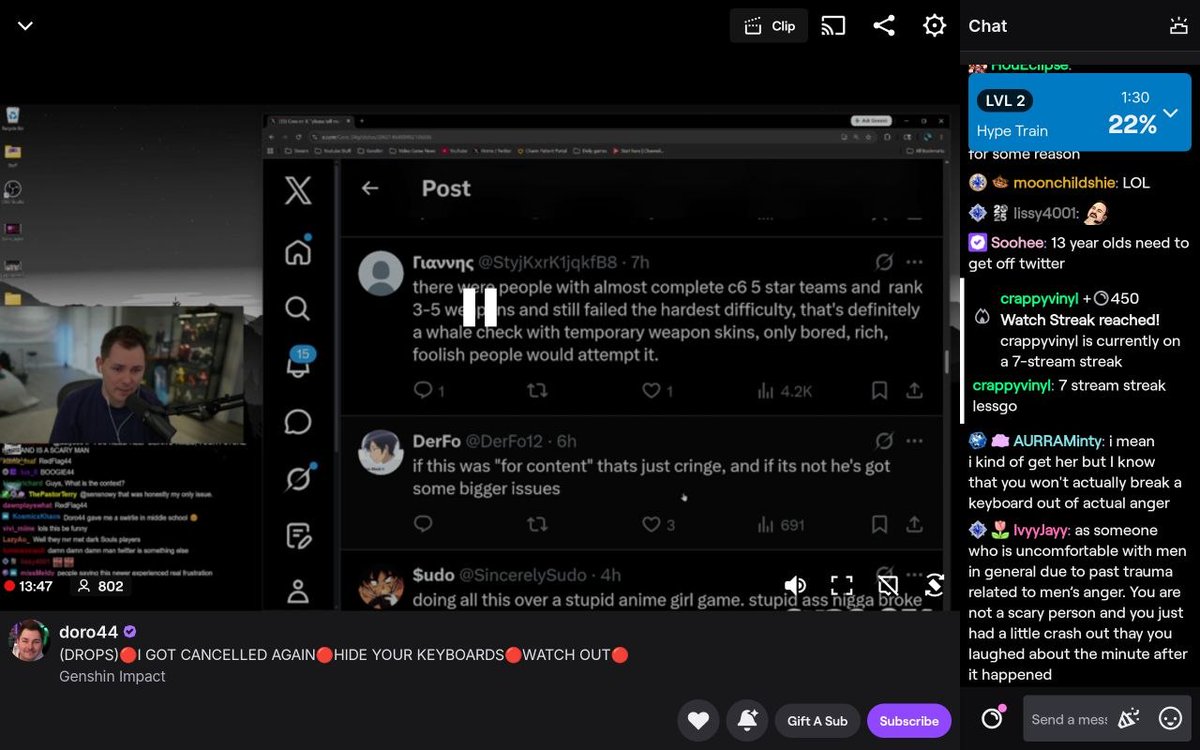This screenshot has height=750, width=1200.
Task: Open the player settings gear
Action: pos(934,26)
